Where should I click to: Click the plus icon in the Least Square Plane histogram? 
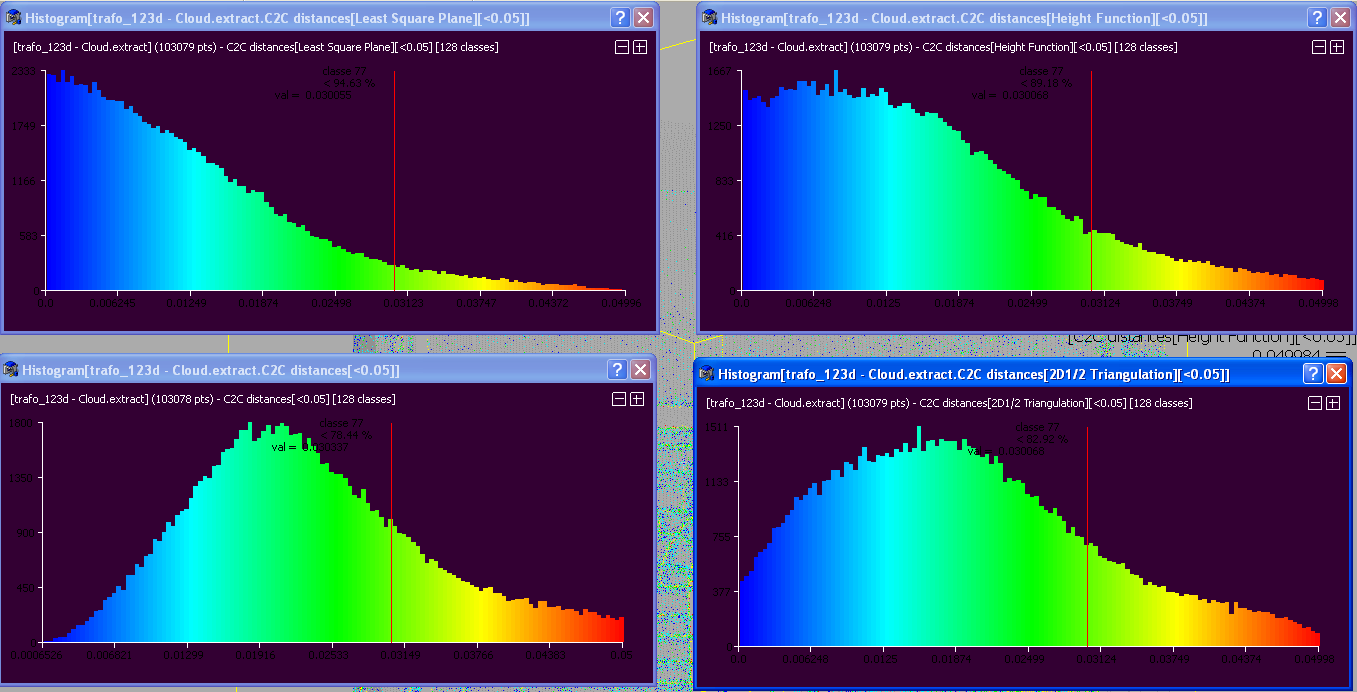(x=639, y=46)
